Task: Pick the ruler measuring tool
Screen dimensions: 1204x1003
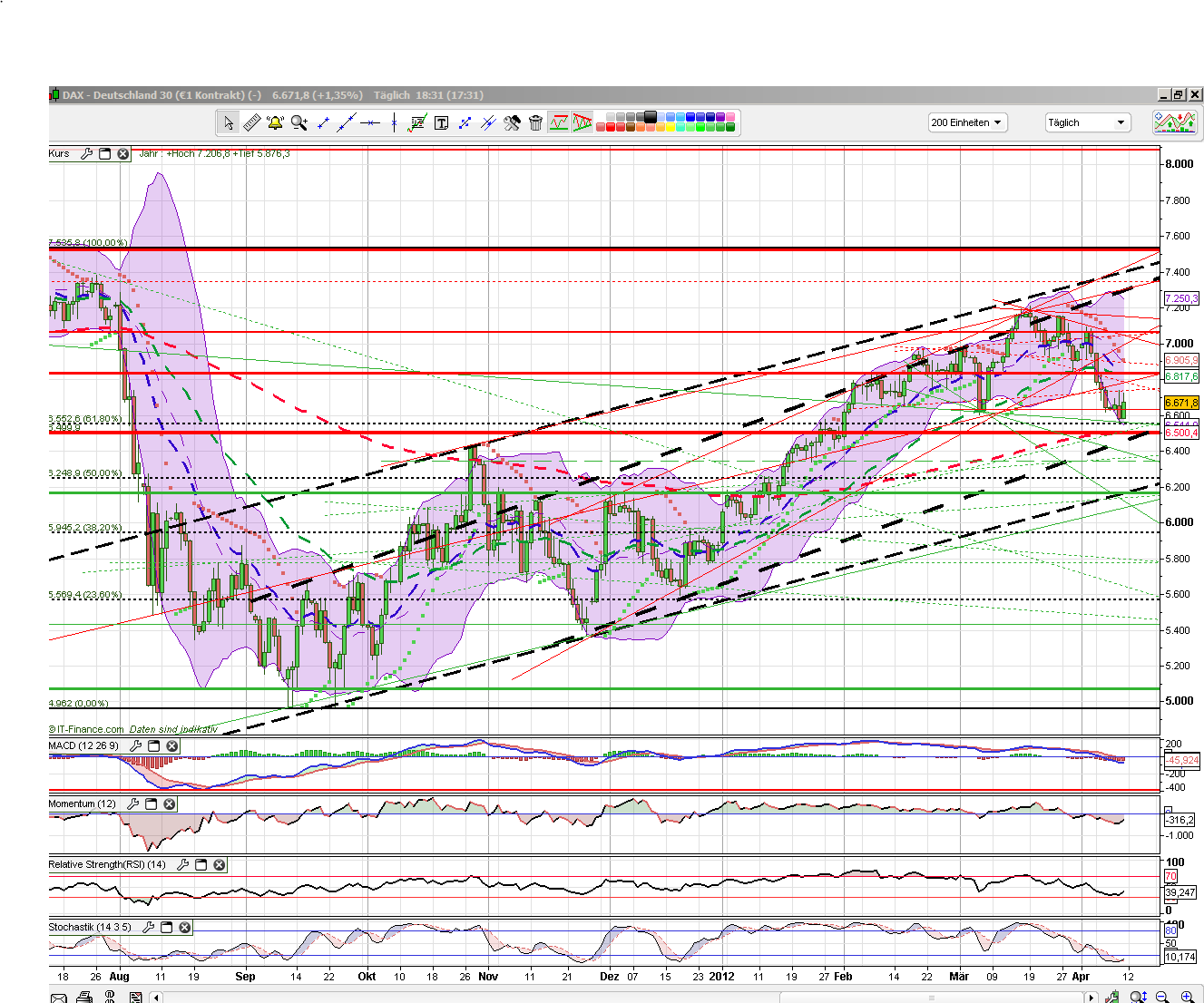Action: point(252,122)
